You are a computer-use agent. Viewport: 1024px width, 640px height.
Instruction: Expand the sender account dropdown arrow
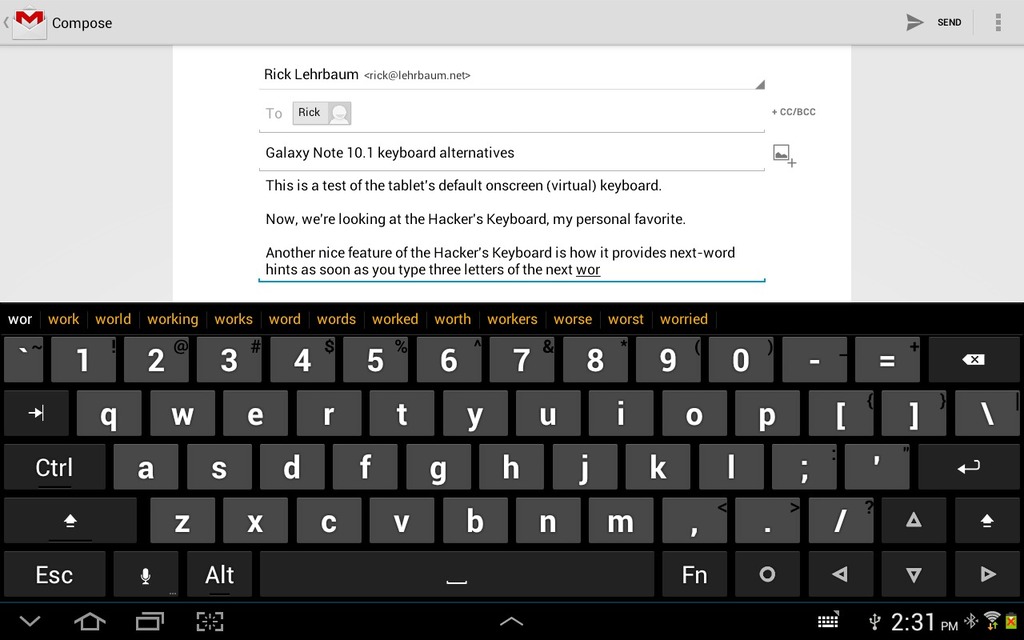tap(760, 84)
